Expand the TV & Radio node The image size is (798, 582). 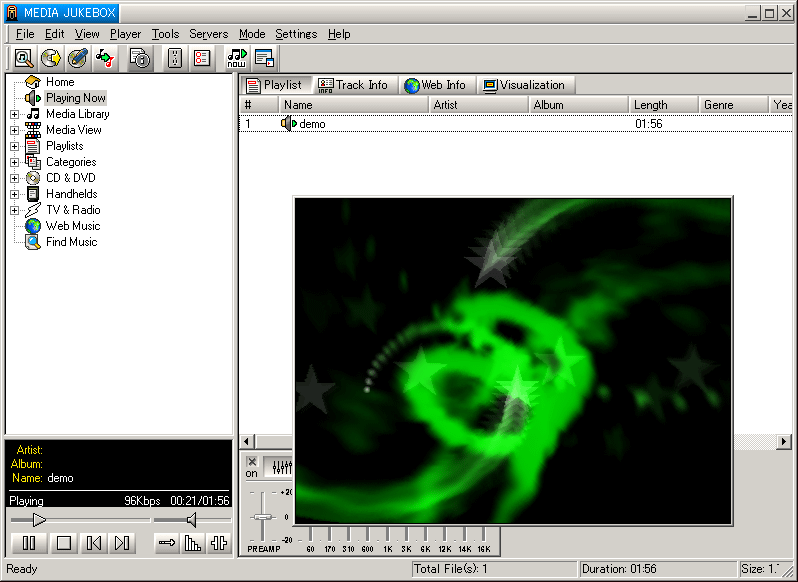(14, 210)
